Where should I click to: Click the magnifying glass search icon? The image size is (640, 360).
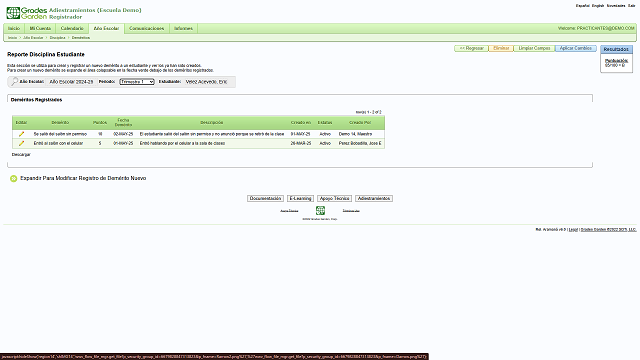pos(14,82)
